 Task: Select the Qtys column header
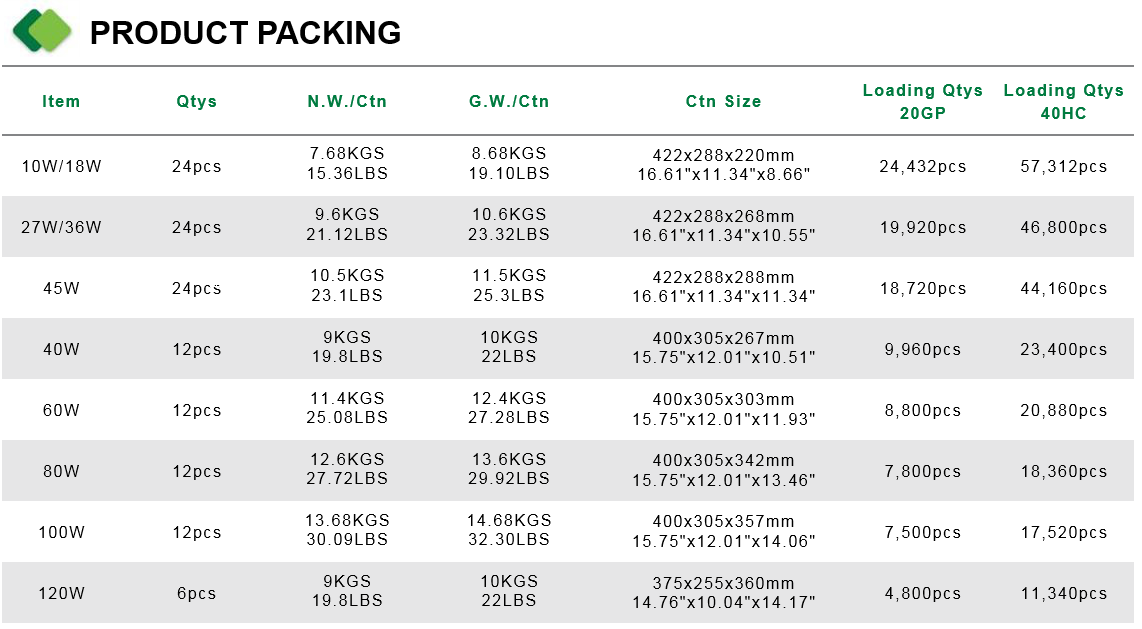[197, 101]
